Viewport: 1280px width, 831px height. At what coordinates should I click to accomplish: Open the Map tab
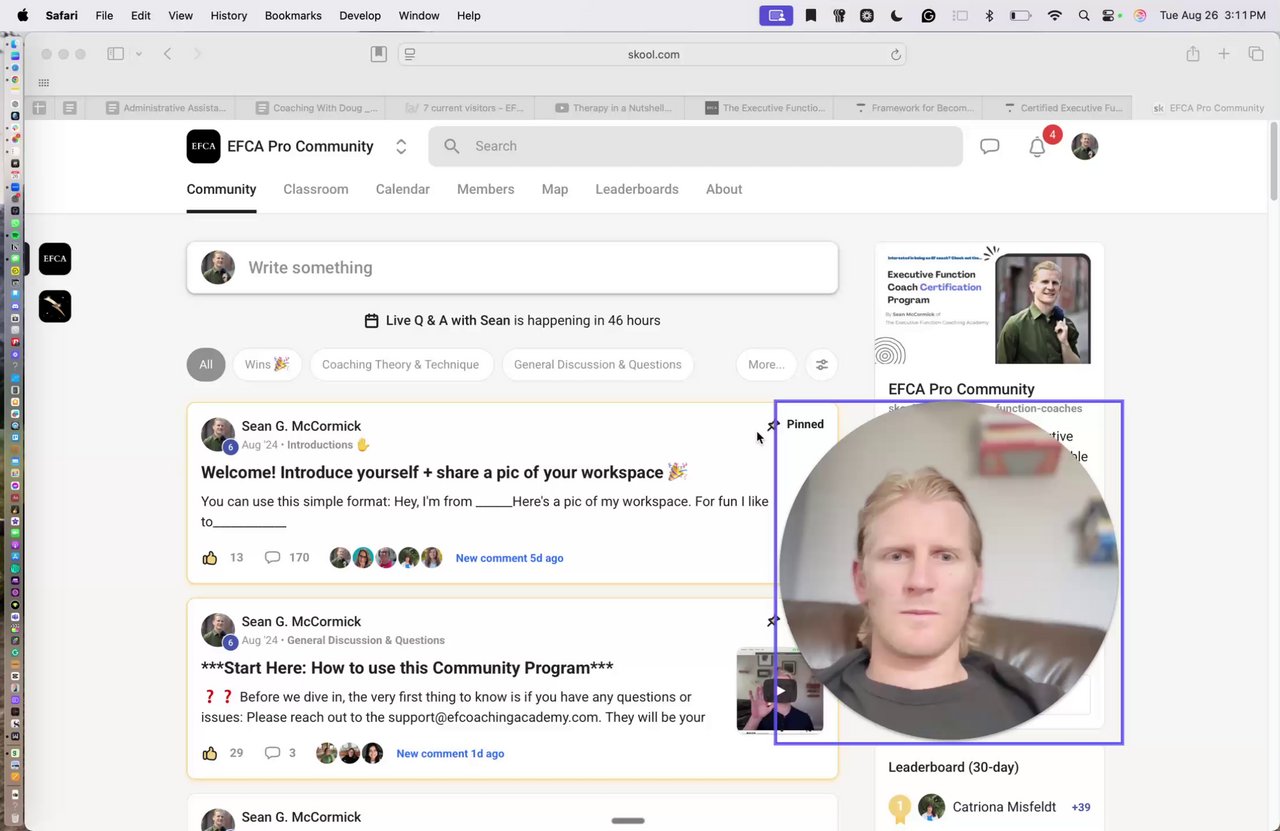[555, 189]
